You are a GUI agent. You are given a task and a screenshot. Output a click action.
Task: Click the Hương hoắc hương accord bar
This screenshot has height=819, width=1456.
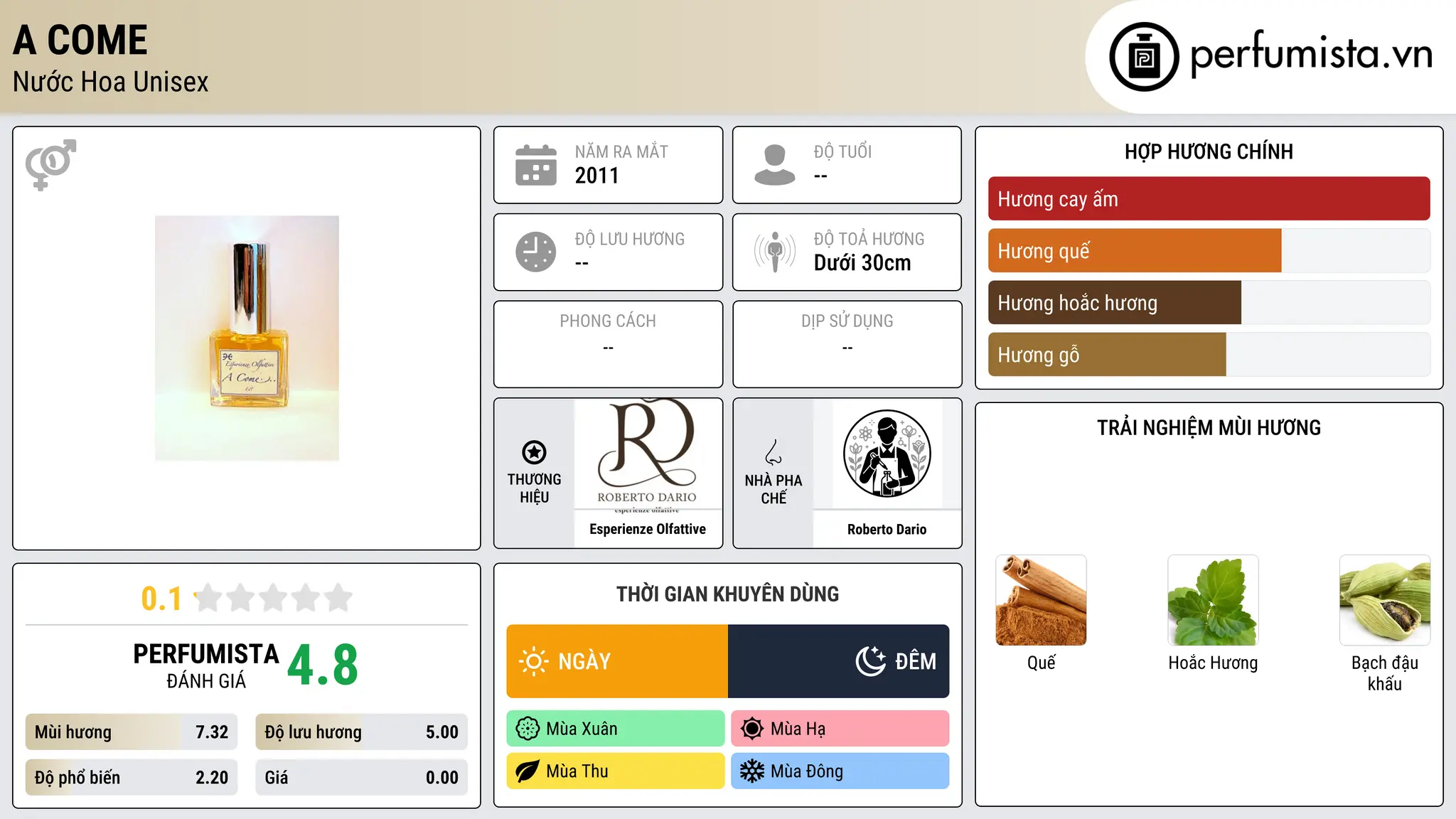pyautogui.click(x=1209, y=303)
